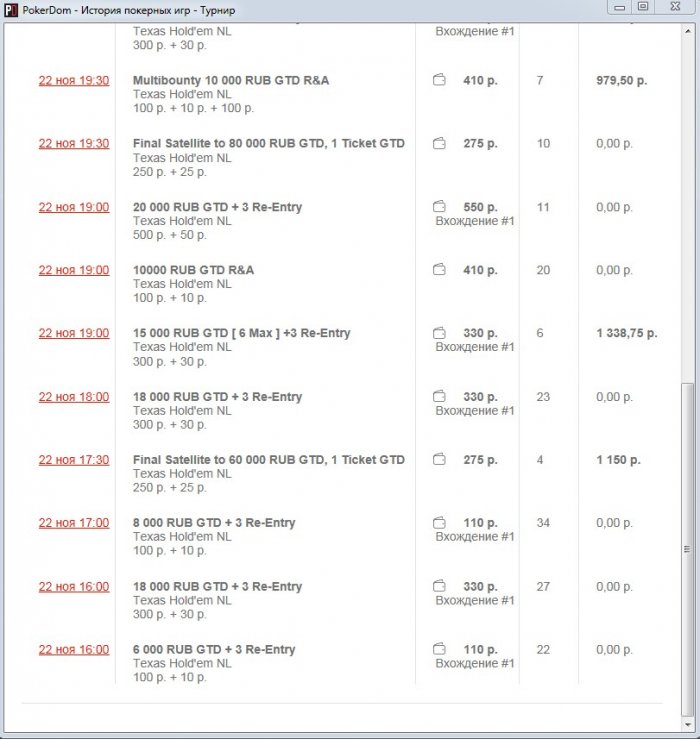This screenshot has height=739, width=700.
Task: Click wallet icon beside Final Satellite to 80 000
Action: coord(439,144)
